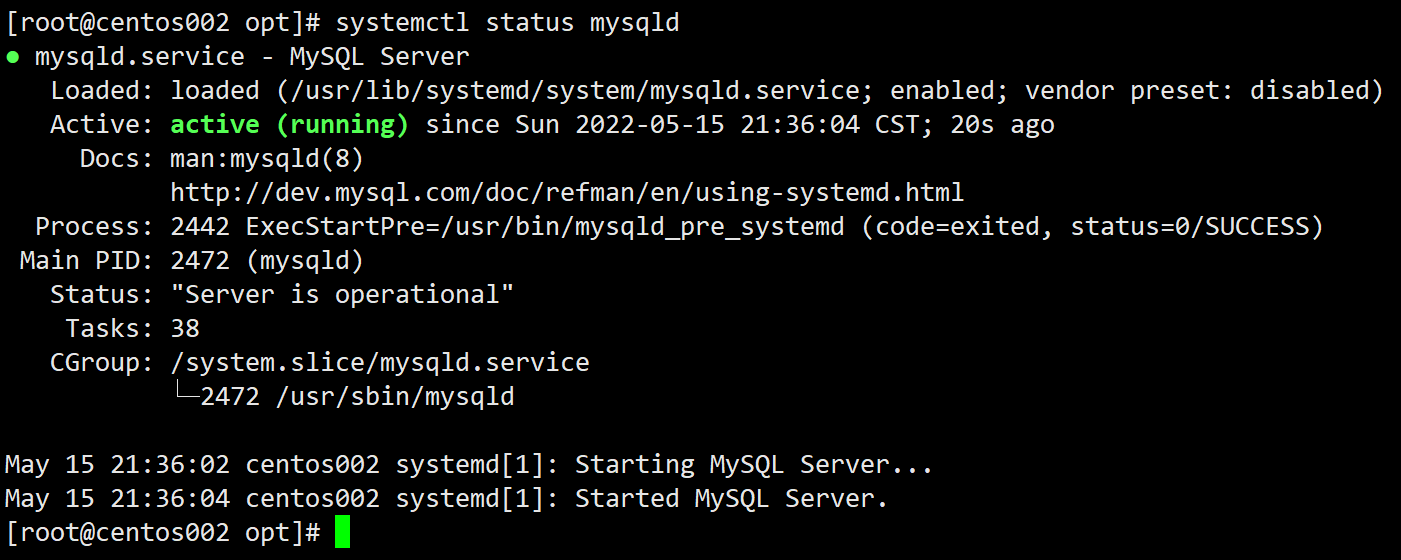Click the "Started MySQL Server." log line
The image size is (1401, 560).
(731, 498)
